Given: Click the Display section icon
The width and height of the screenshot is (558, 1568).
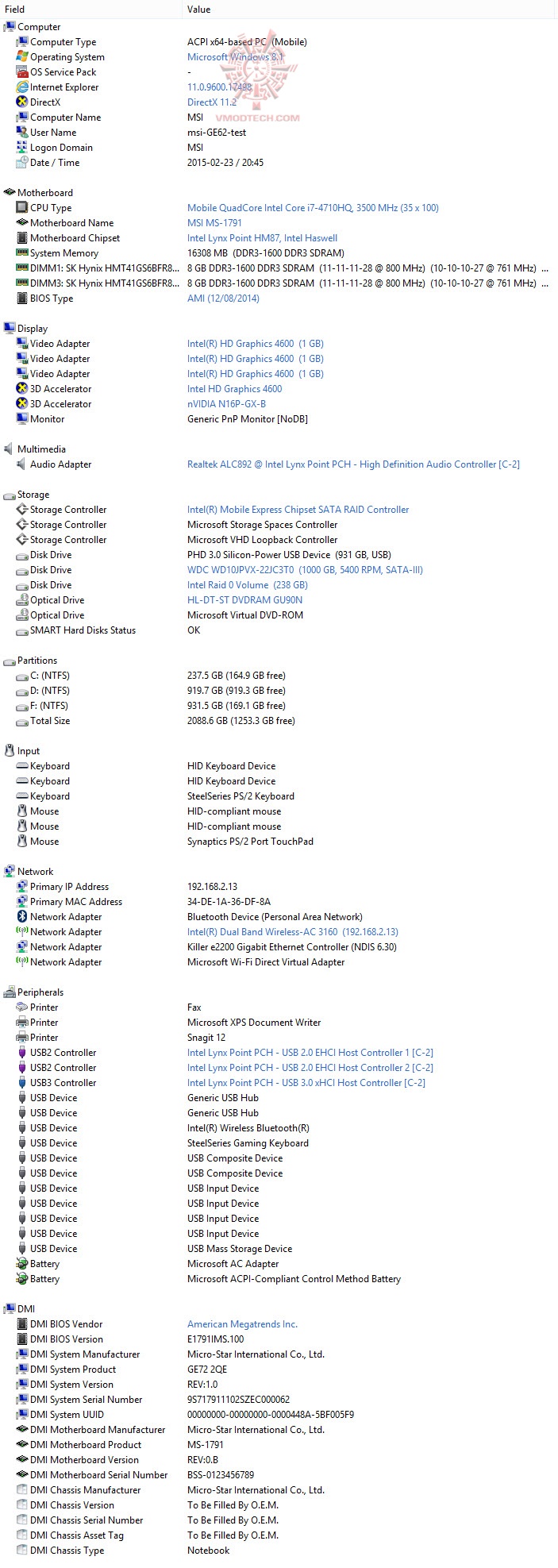Looking at the screenshot, I should click(x=10, y=329).
